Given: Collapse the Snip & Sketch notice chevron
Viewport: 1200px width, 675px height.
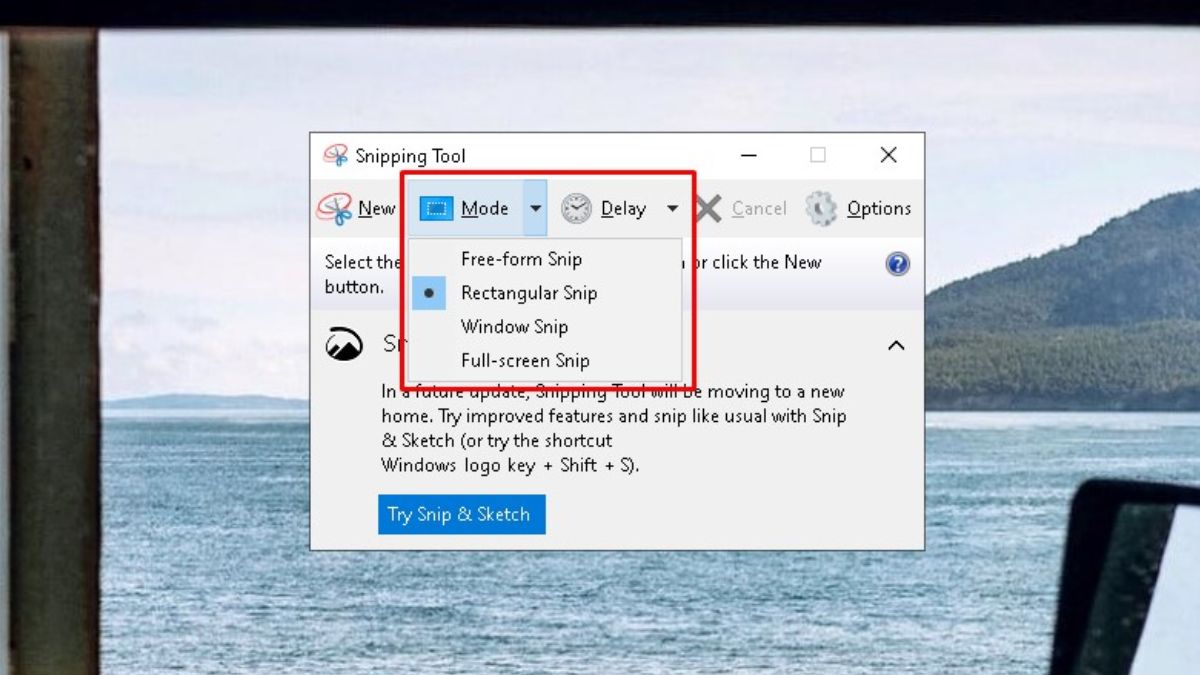Looking at the screenshot, I should 896,345.
